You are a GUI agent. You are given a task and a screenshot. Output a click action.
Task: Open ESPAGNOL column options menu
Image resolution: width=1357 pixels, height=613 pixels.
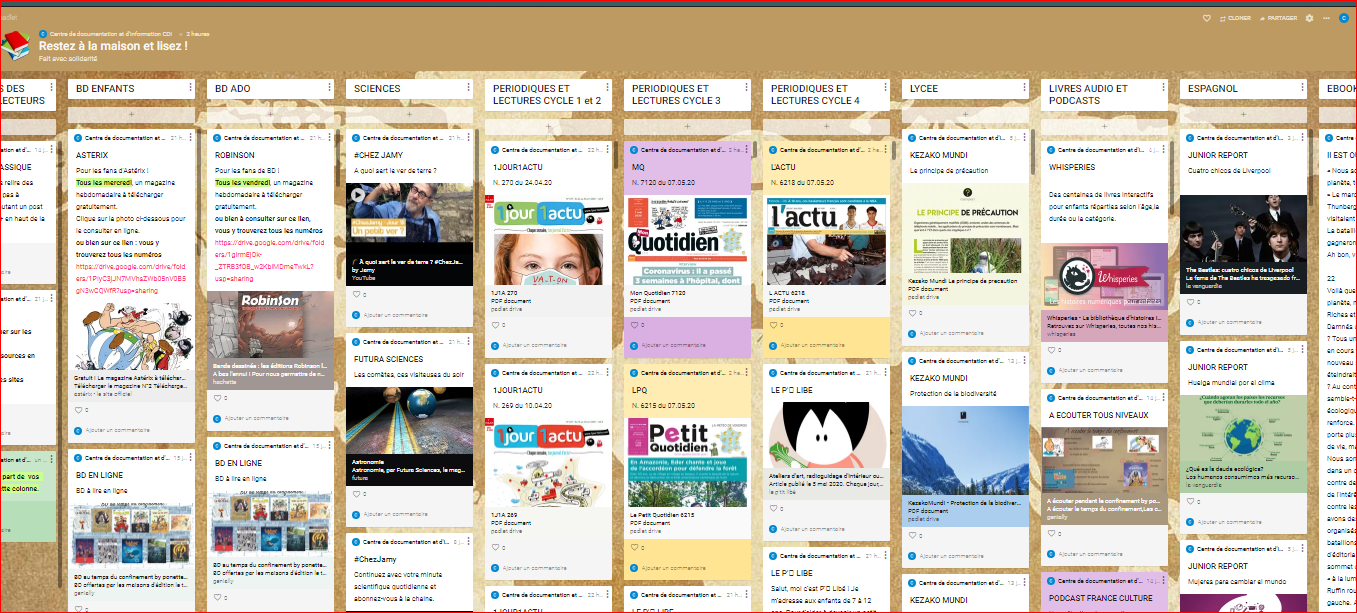(1302, 88)
